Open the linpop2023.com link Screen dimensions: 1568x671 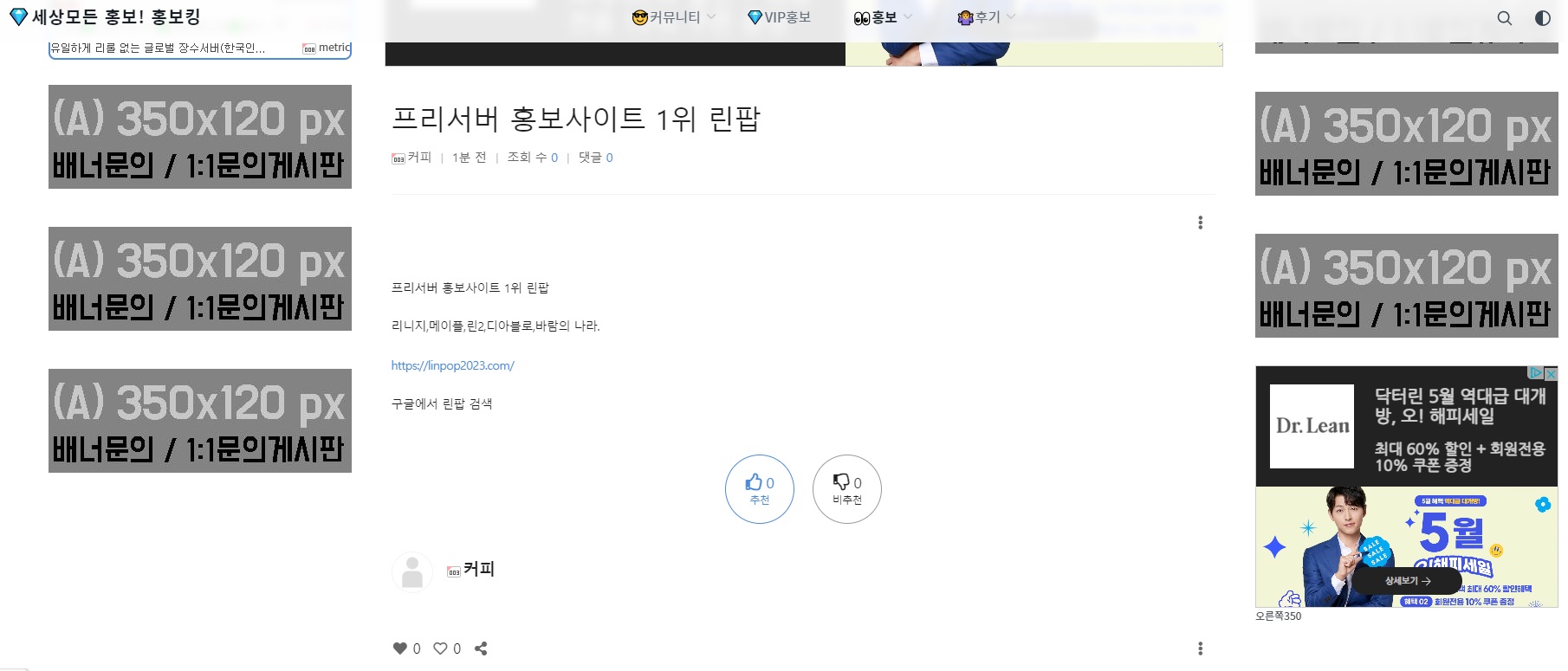click(452, 365)
